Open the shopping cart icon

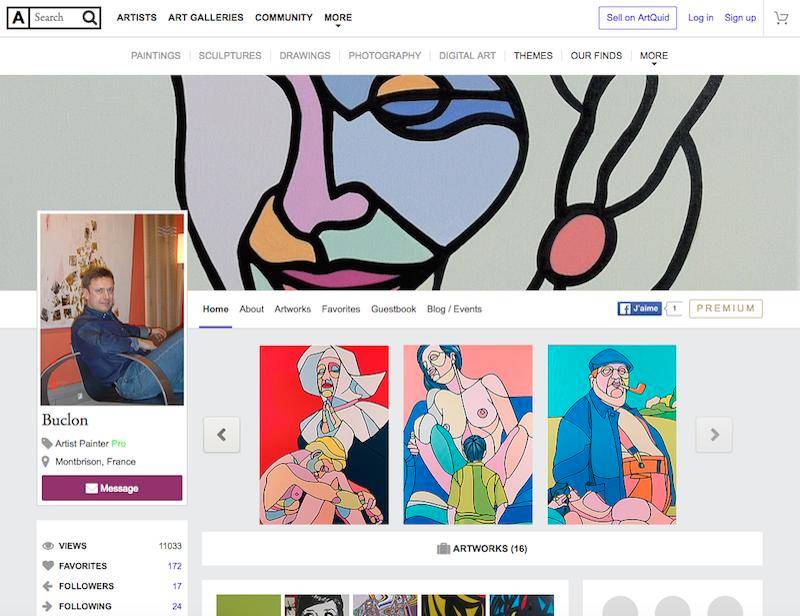pyautogui.click(x=781, y=18)
